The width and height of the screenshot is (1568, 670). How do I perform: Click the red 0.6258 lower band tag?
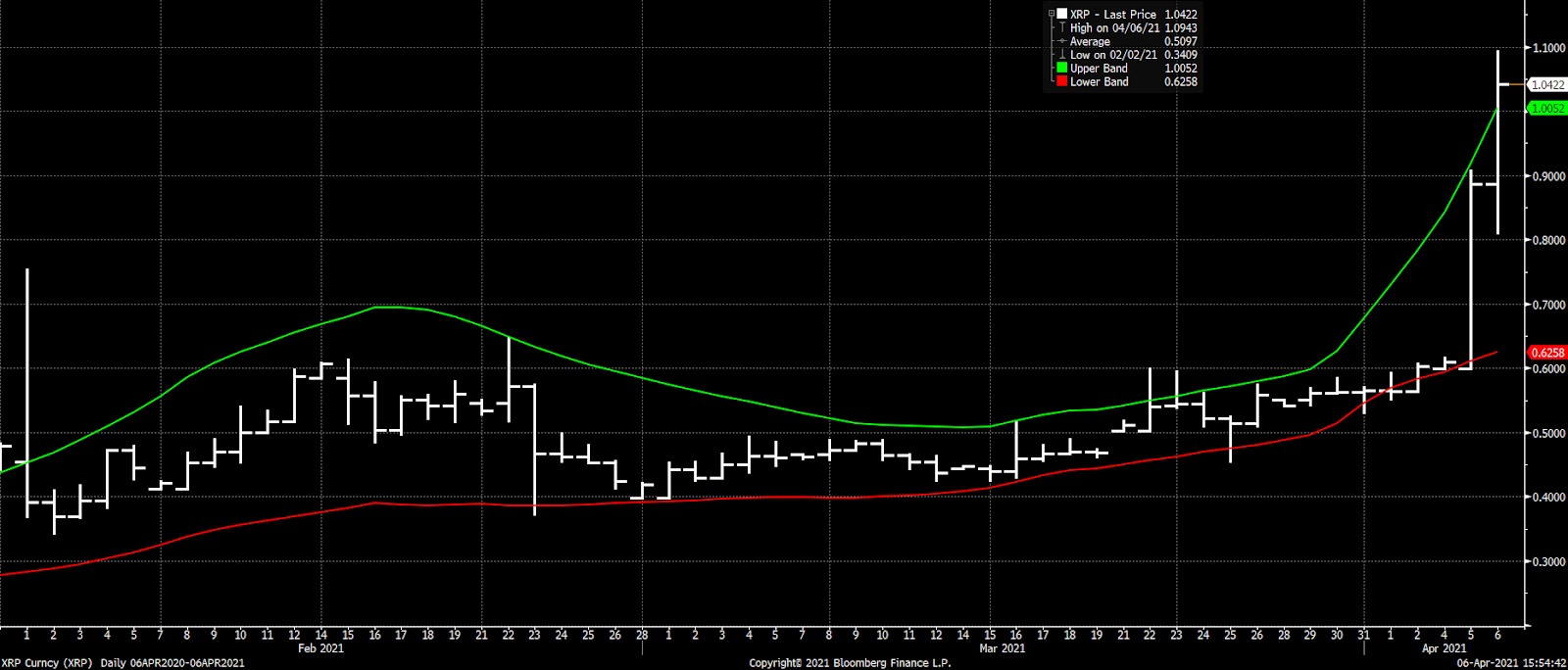click(1548, 353)
